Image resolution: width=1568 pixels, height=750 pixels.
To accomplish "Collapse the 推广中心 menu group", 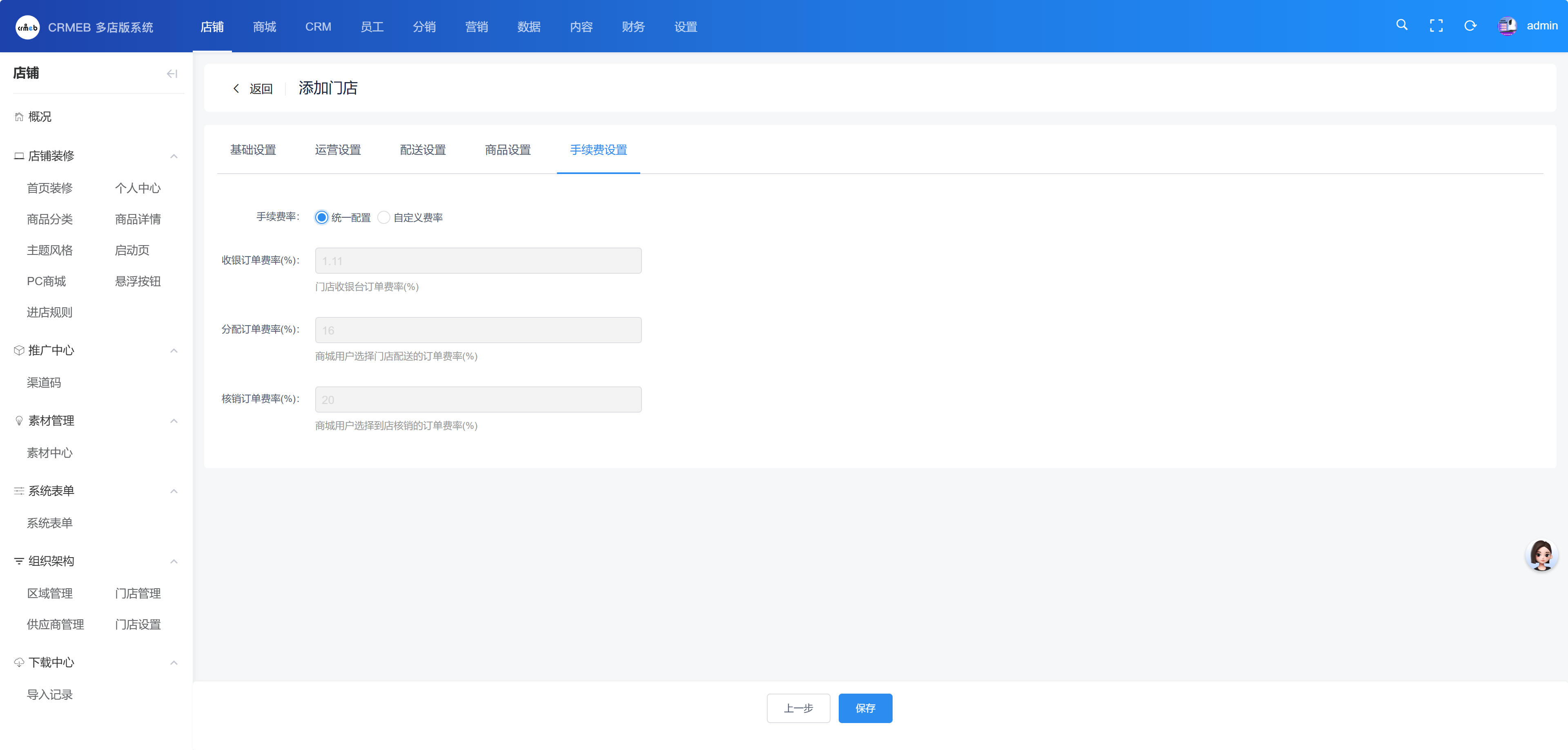I will pos(174,350).
